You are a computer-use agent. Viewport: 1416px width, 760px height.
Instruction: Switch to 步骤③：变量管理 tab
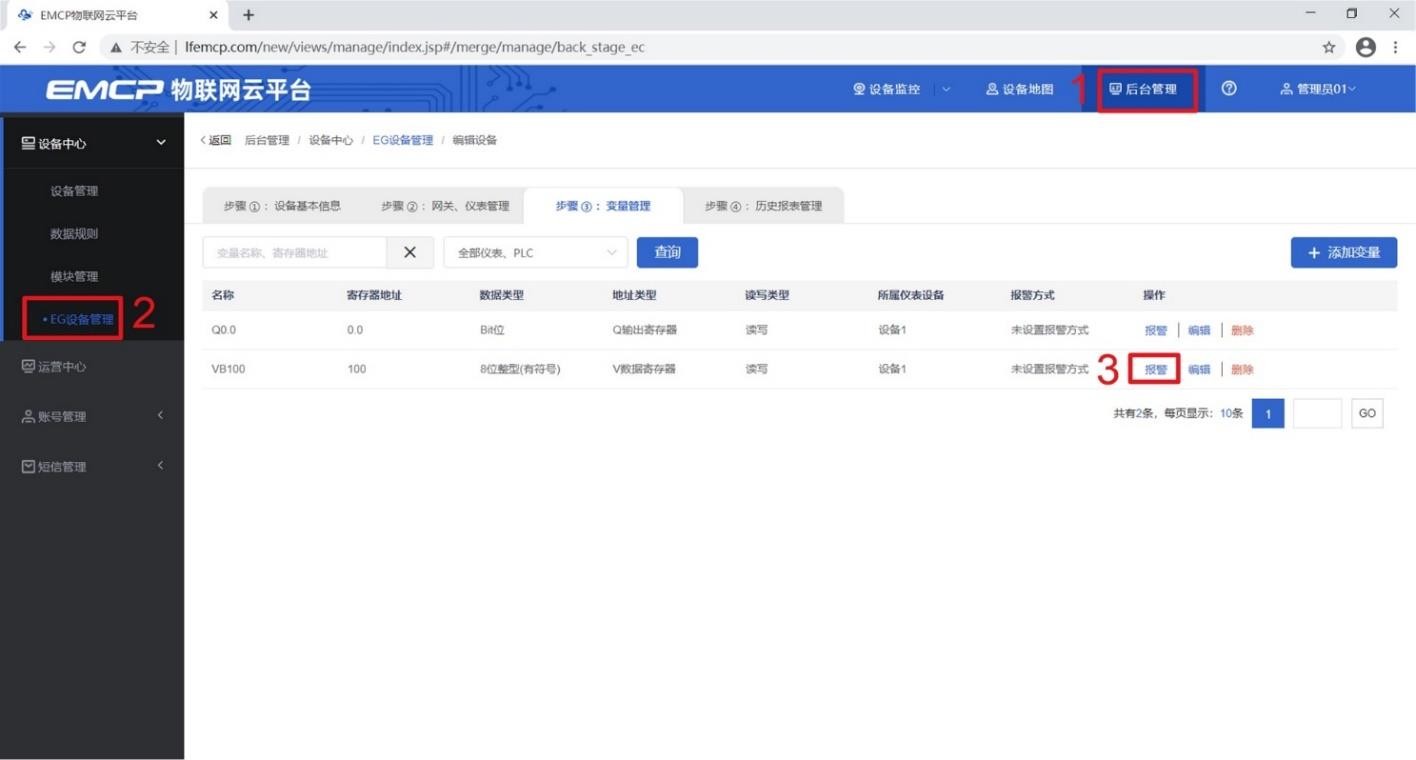[x=603, y=206]
